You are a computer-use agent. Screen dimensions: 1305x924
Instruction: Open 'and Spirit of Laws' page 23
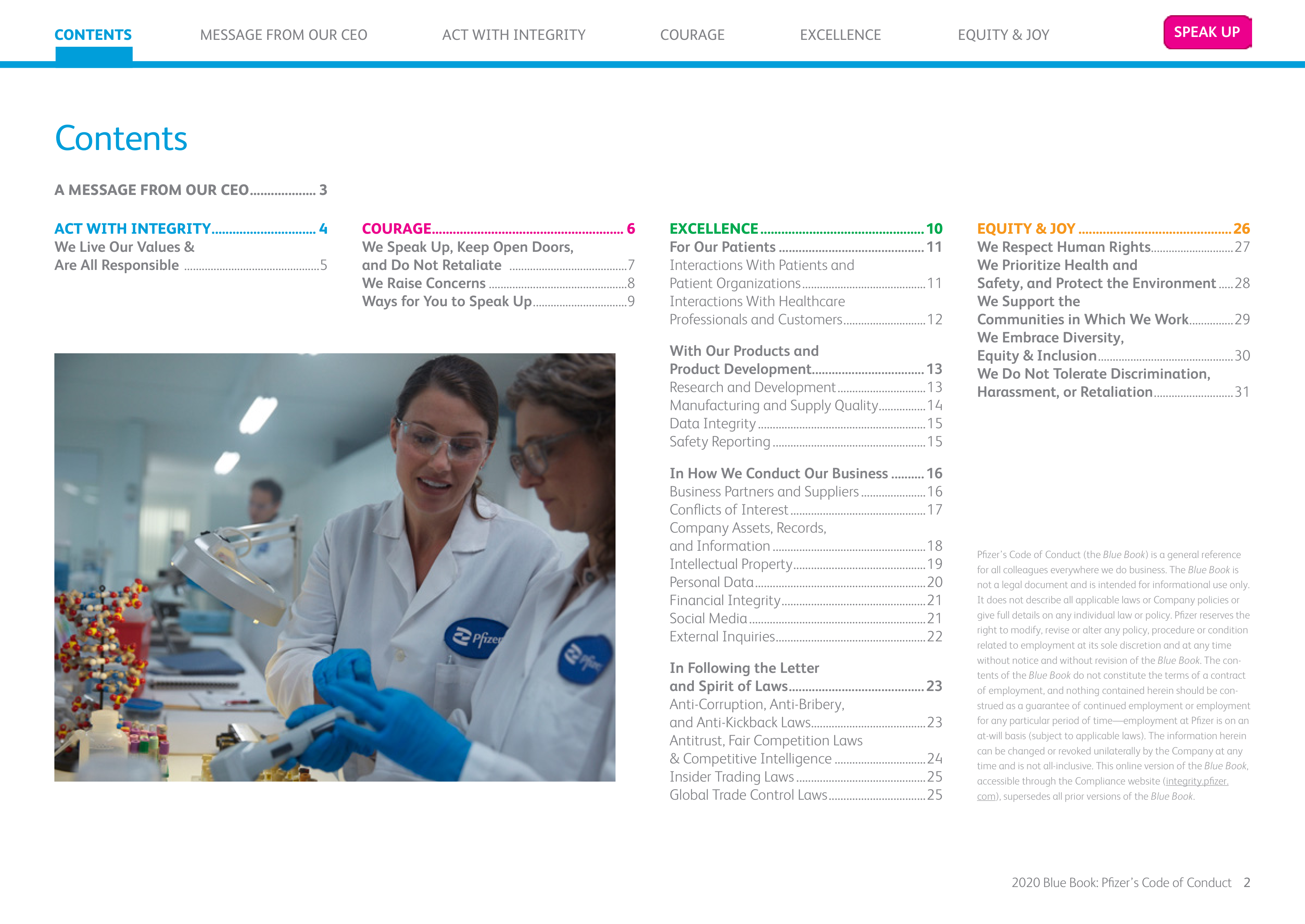pyautogui.click(x=806, y=686)
